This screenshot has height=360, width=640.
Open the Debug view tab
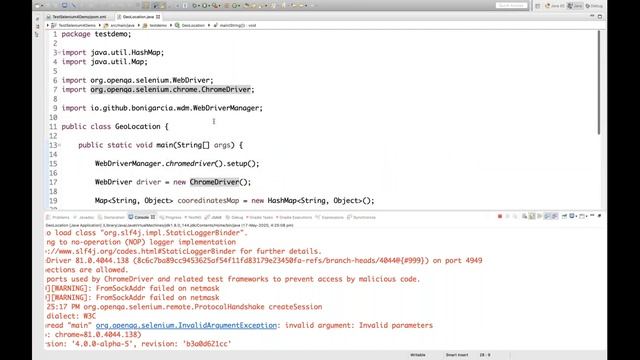[x=234, y=217]
